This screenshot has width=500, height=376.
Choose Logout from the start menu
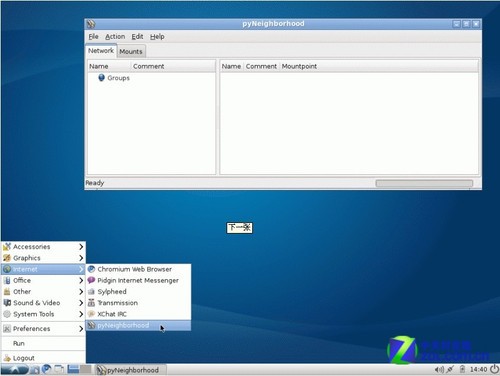pos(43,358)
